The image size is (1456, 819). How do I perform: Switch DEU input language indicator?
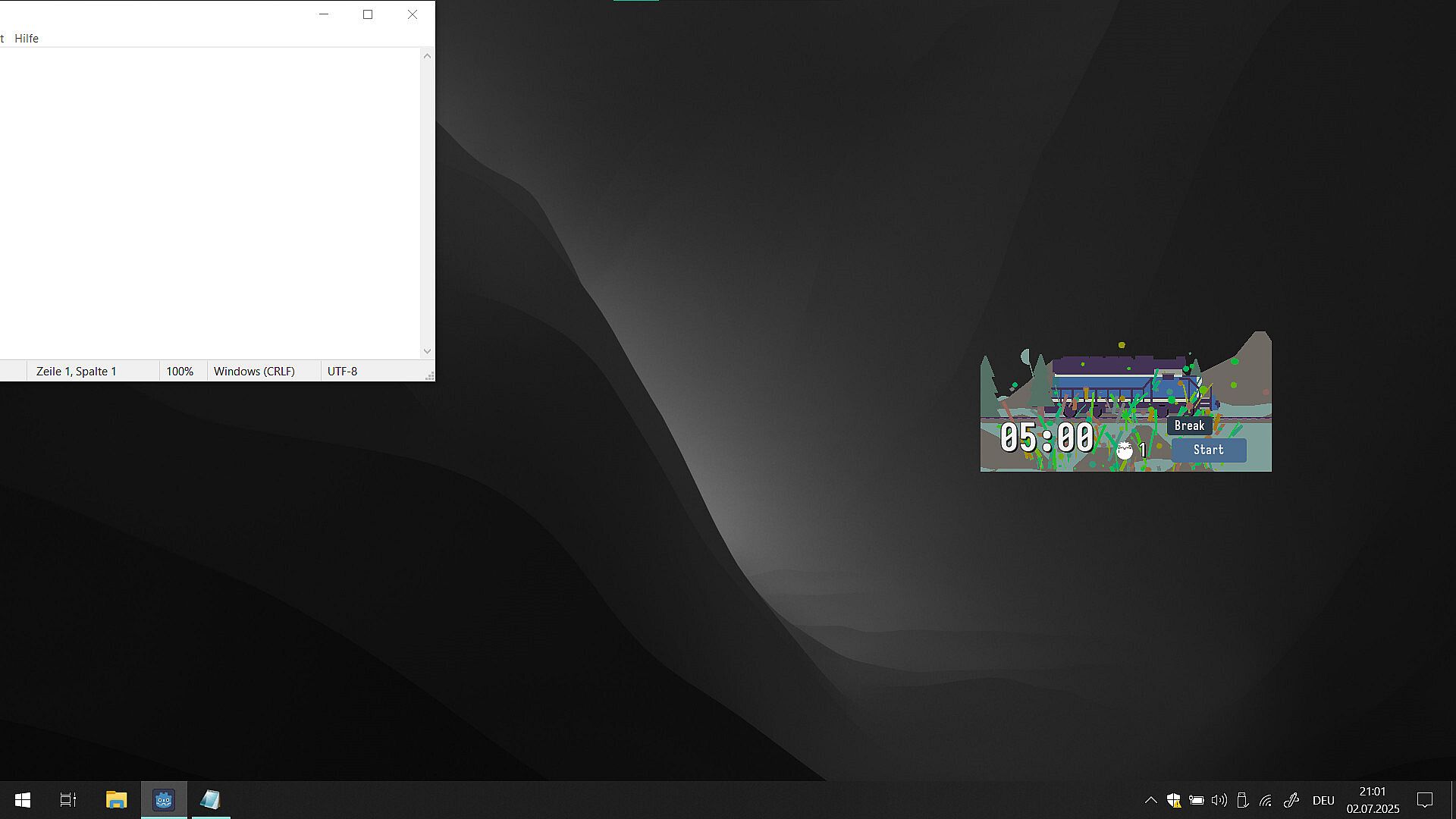pyautogui.click(x=1323, y=800)
